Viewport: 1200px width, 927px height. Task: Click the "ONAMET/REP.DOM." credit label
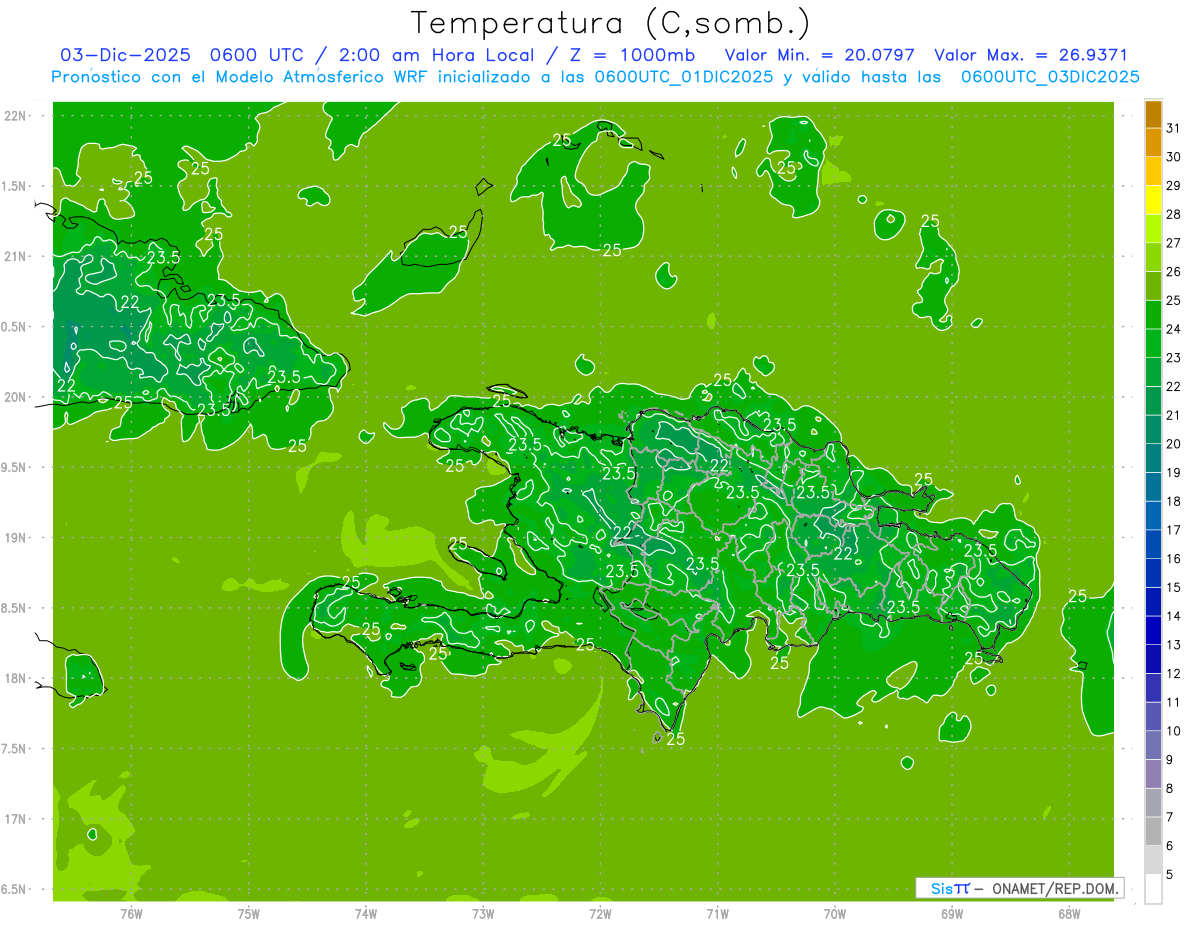point(1054,888)
